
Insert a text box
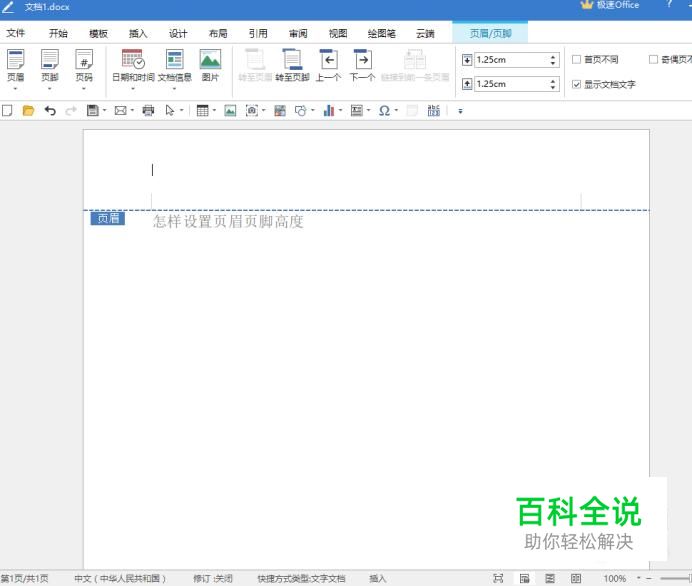click(x=357, y=110)
